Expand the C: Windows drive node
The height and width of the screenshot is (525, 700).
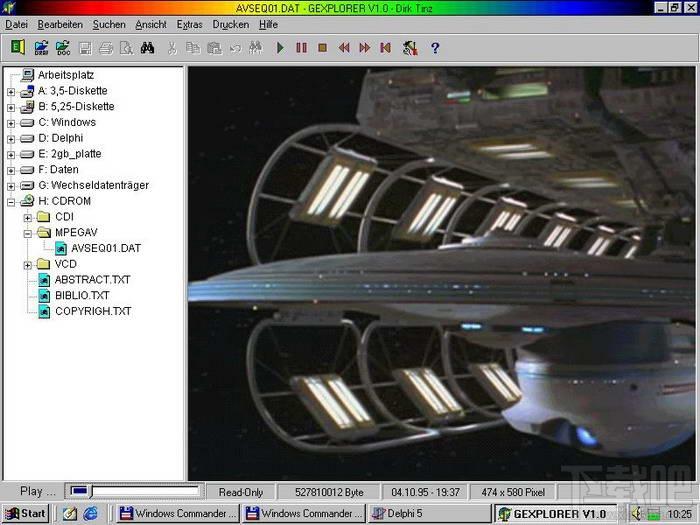pos(11,122)
